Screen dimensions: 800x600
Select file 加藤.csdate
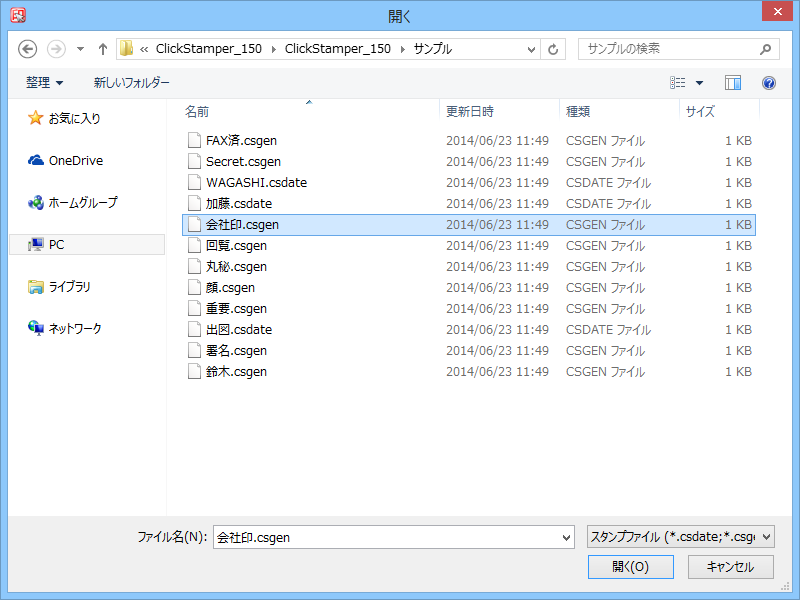(468, 204)
